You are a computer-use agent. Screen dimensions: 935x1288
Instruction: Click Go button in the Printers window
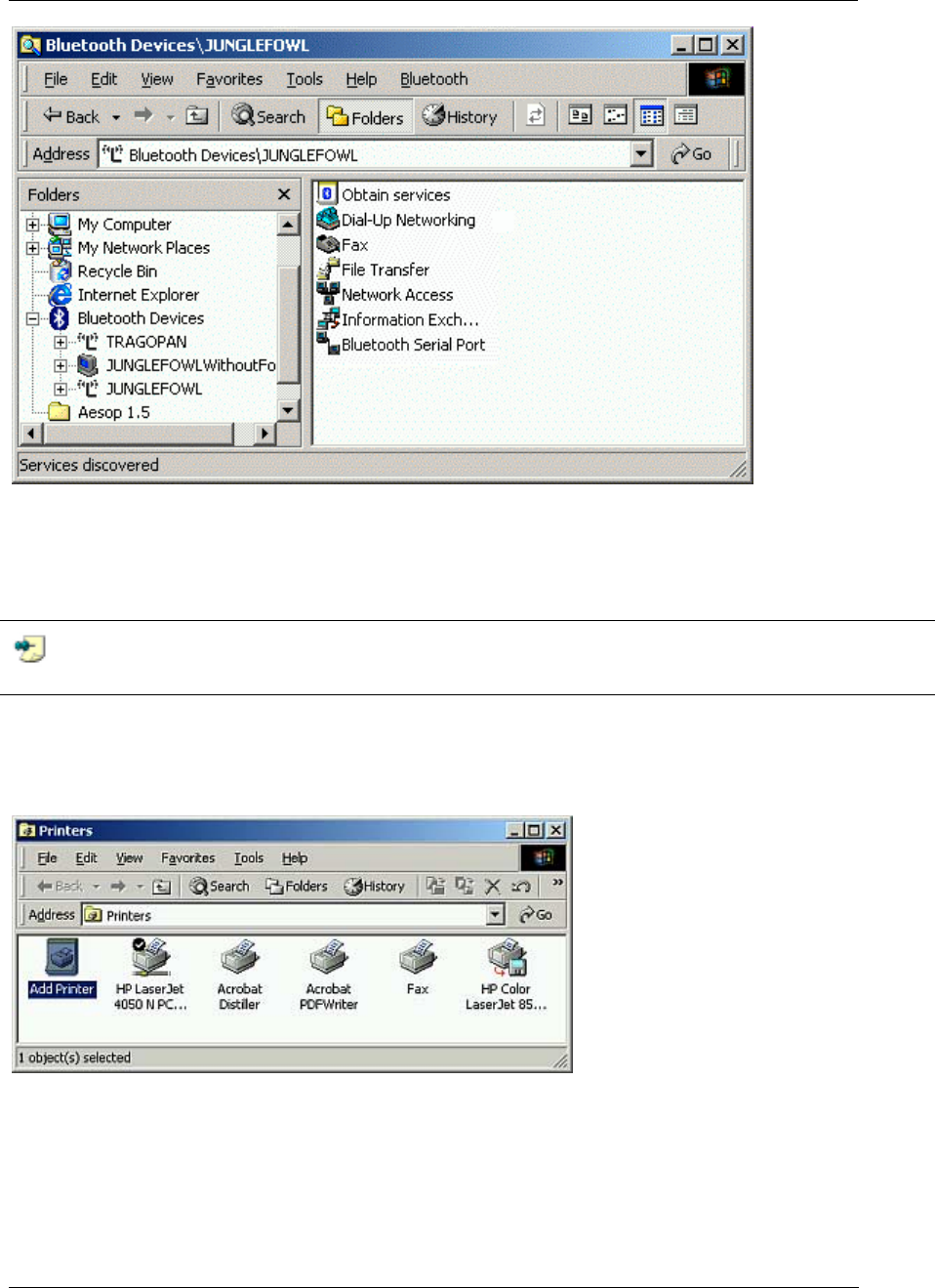[536, 915]
